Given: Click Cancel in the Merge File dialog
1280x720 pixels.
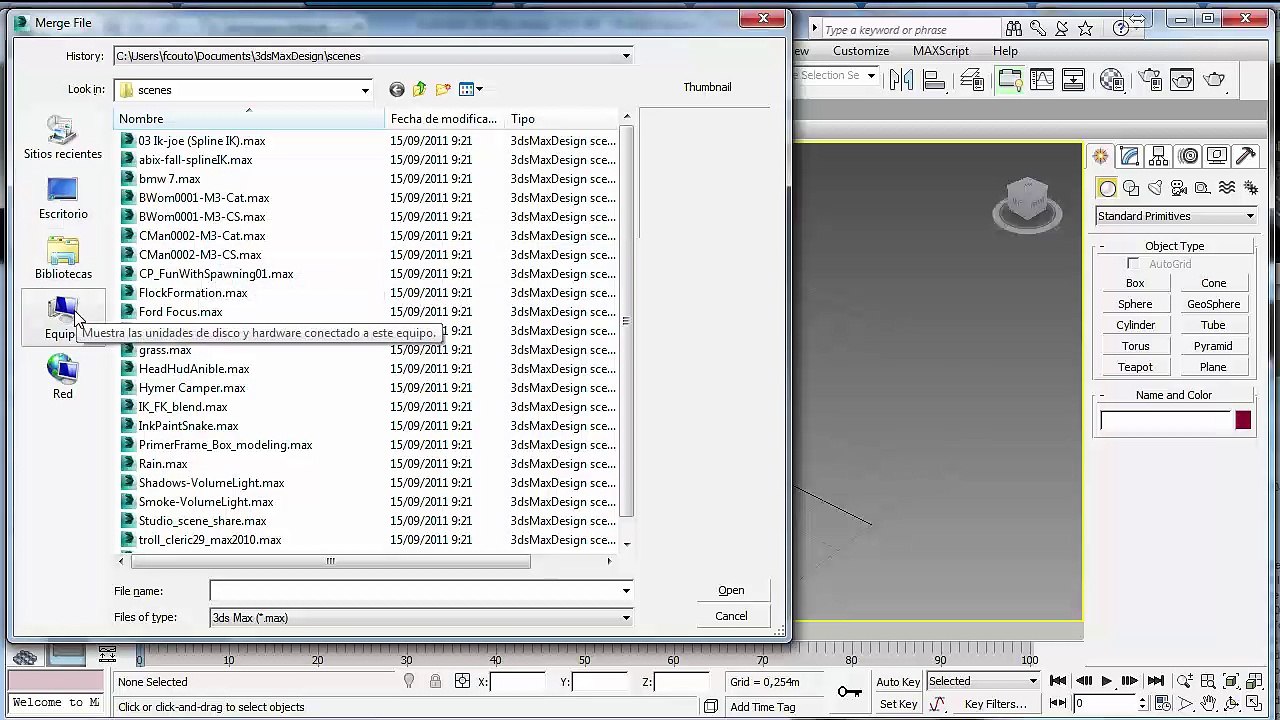Looking at the screenshot, I should click(x=731, y=616).
